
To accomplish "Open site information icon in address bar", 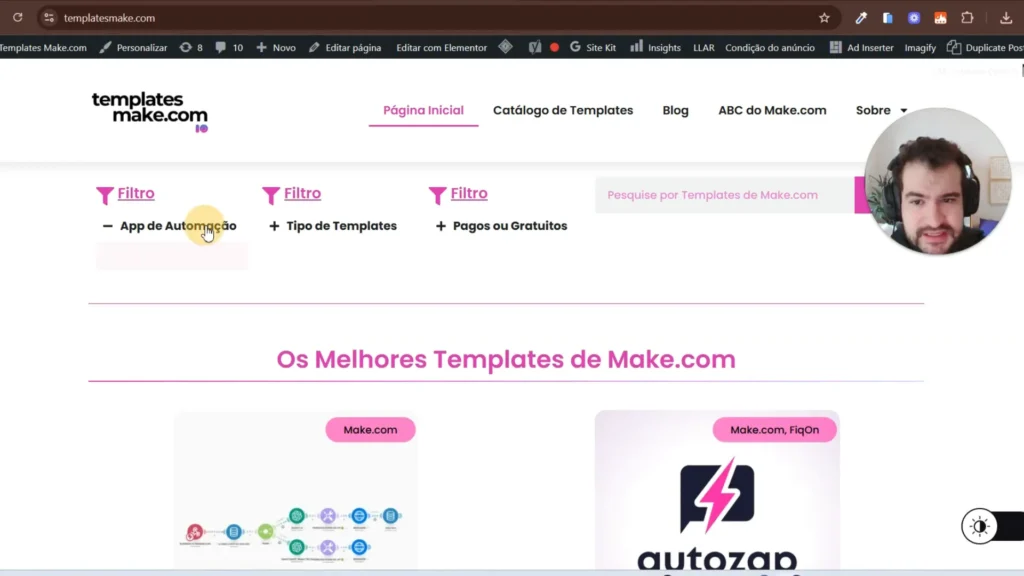I will 49,18.
